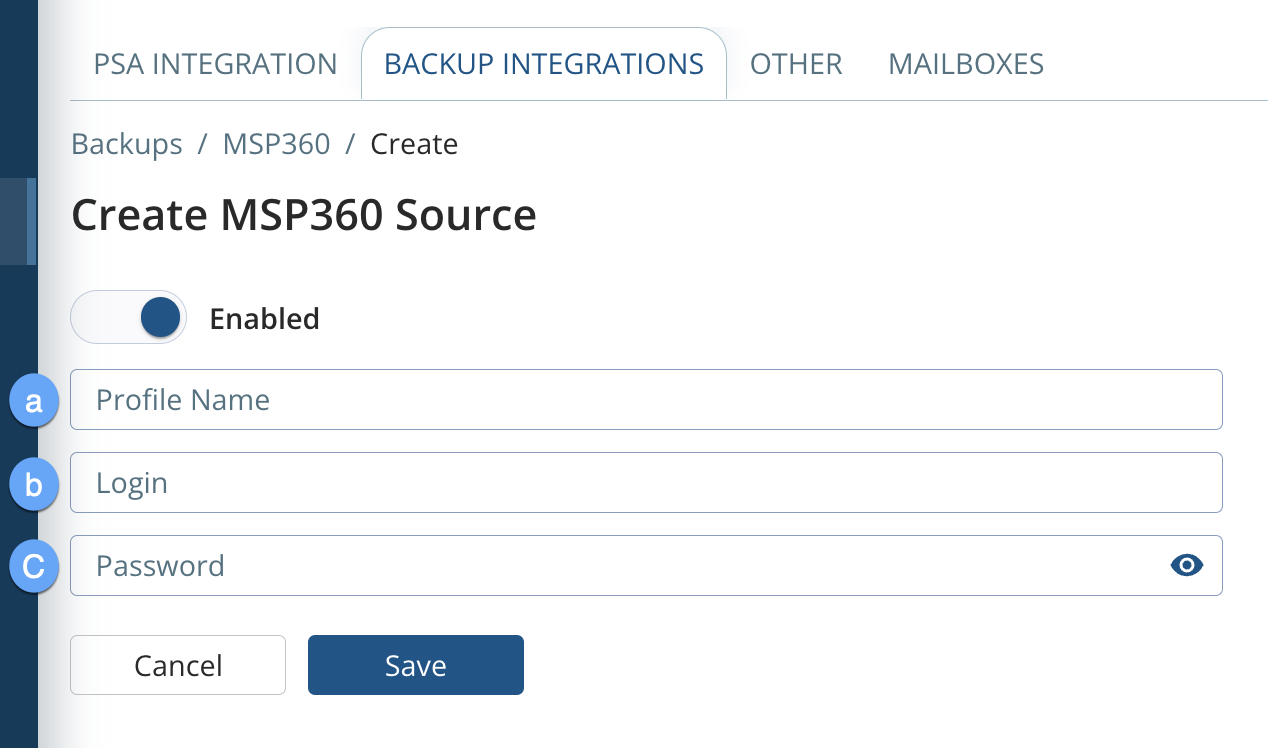
Task: Select the MAILBOXES tab
Action: [965, 63]
